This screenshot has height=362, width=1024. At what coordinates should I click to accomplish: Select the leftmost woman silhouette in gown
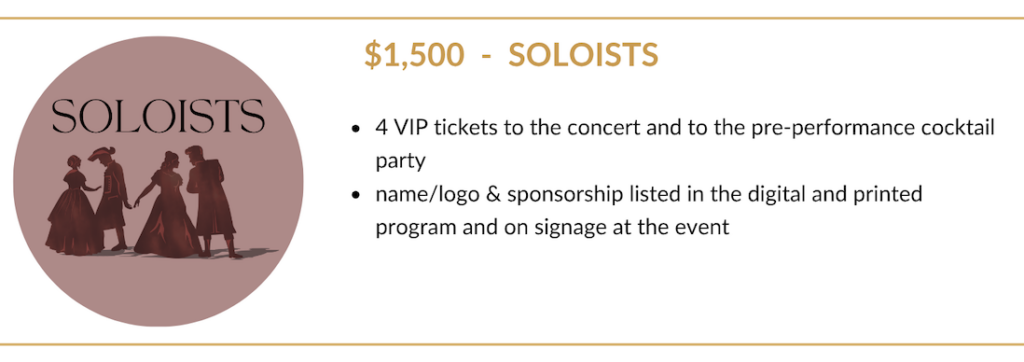pos(72,206)
